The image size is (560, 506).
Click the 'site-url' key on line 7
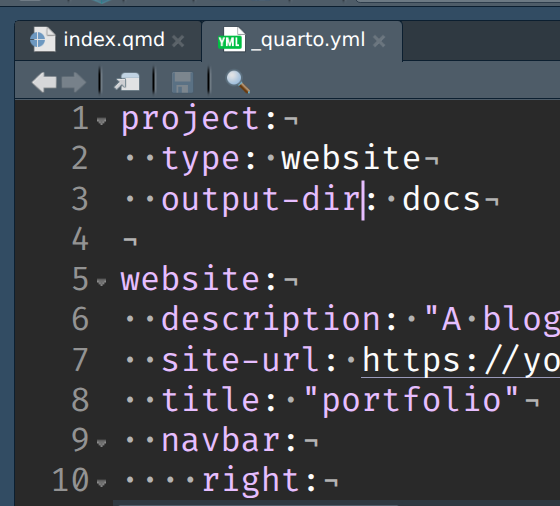(240, 360)
